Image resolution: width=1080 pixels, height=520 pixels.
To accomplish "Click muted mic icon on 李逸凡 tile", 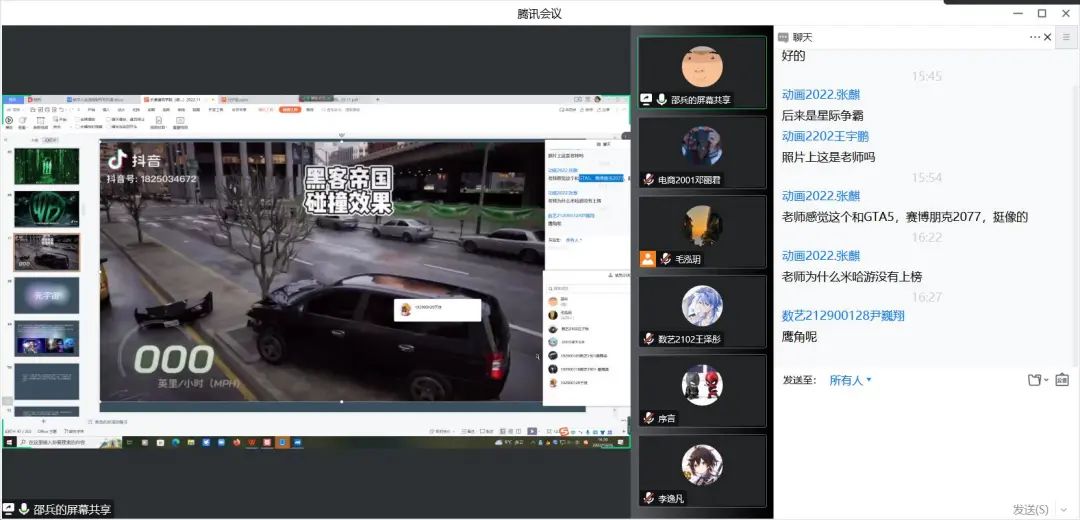I will 648,498.
